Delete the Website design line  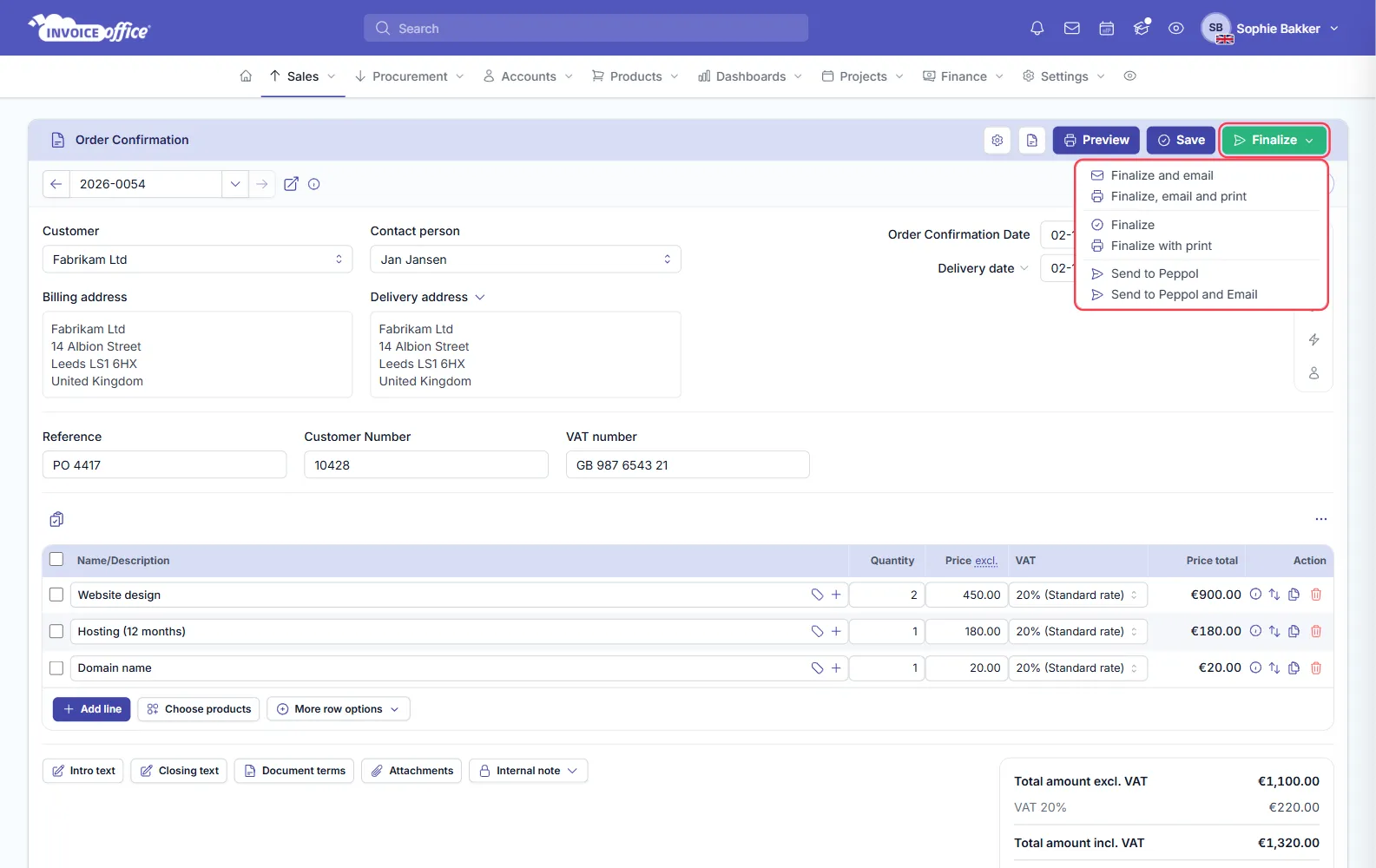click(x=1316, y=595)
